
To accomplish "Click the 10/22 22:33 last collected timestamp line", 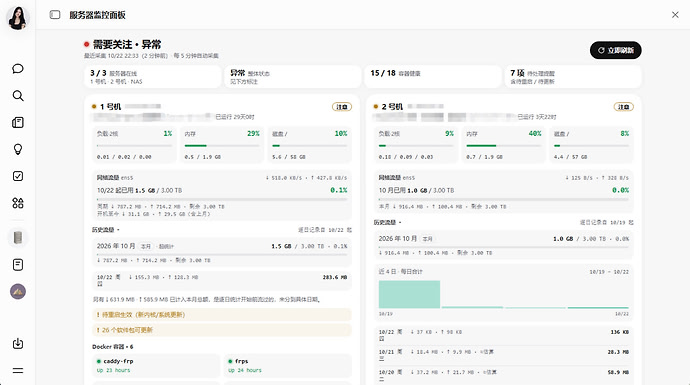I will [x=151, y=56].
